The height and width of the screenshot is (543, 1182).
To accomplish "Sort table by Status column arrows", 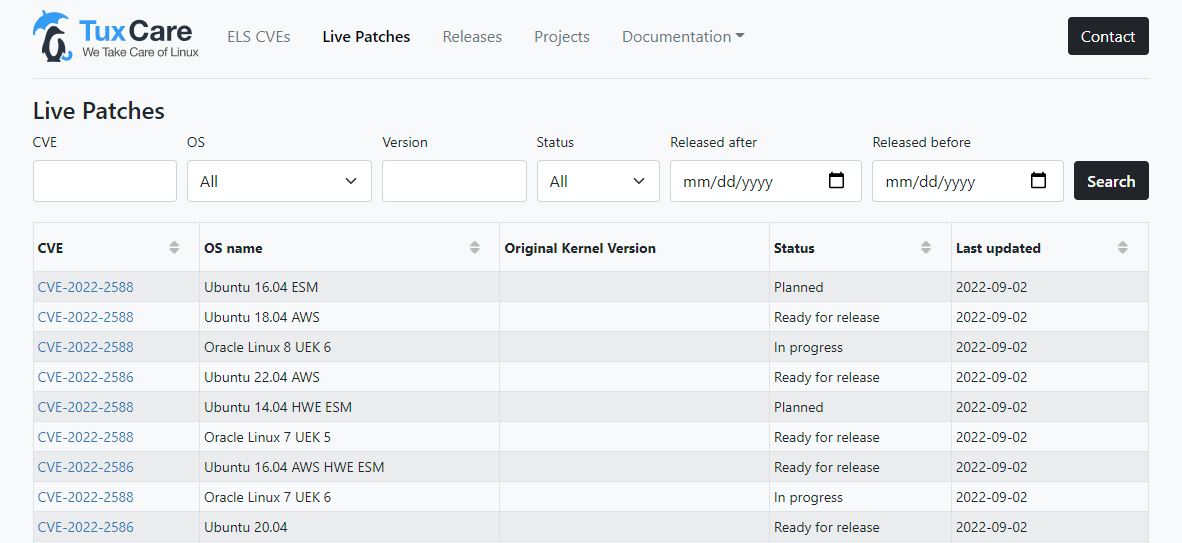I will (x=926, y=247).
